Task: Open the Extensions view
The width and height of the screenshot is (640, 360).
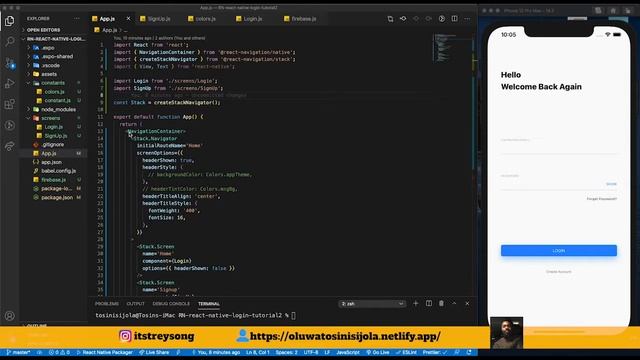Action: [9, 104]
